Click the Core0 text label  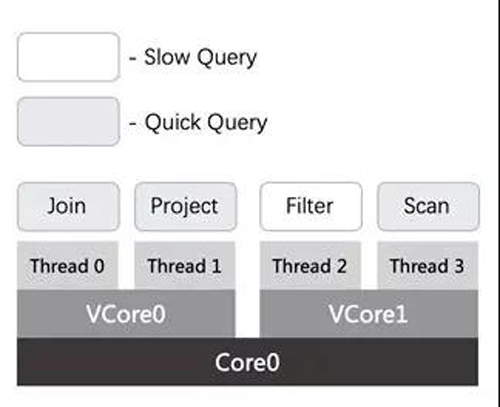(x=247, y=362)
